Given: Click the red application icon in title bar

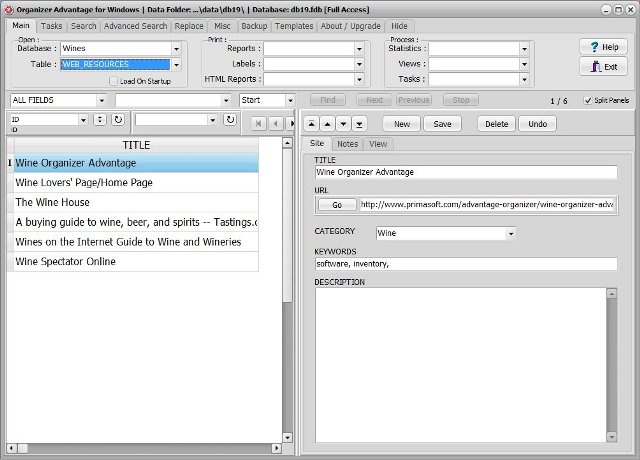Looking at the screenshot, I should click(x=9, y=9).
